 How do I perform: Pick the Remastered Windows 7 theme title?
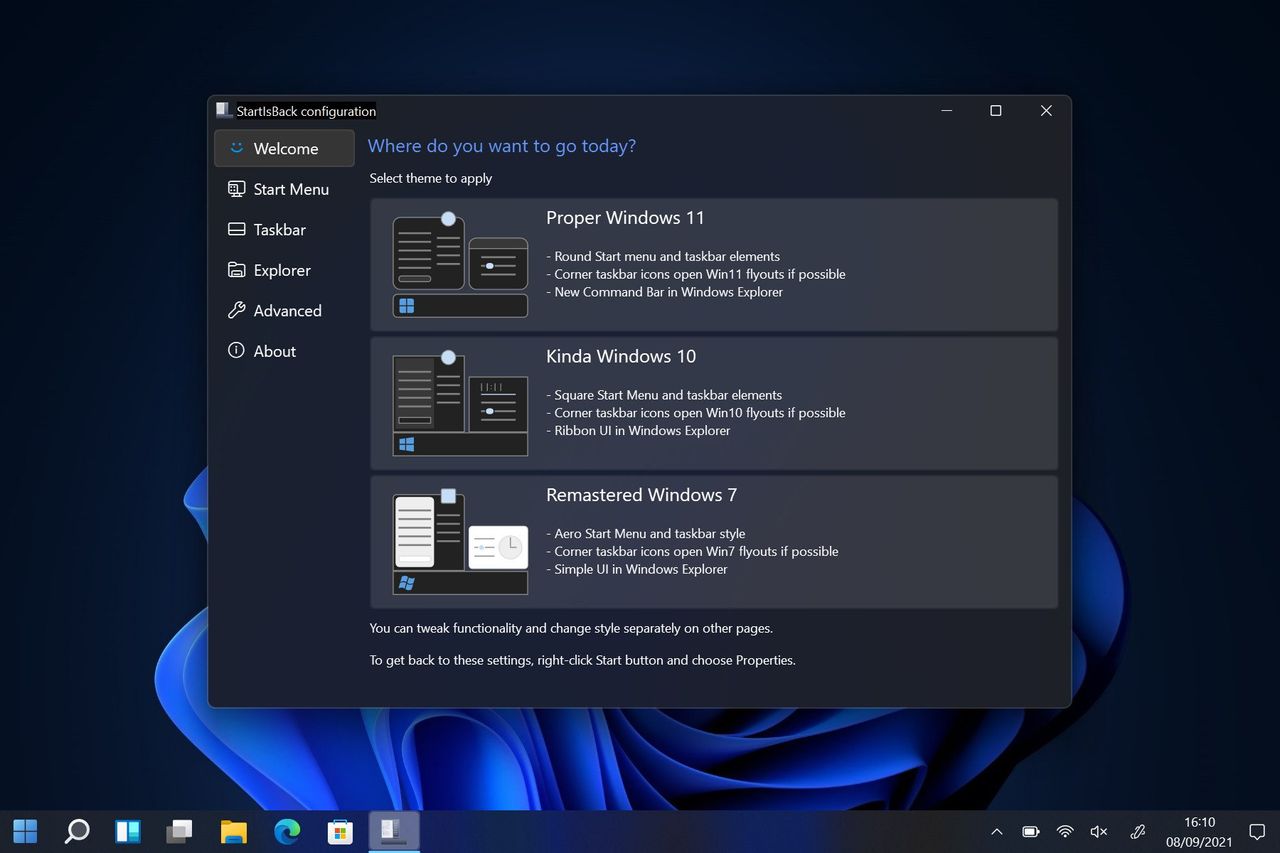(641, 495)
